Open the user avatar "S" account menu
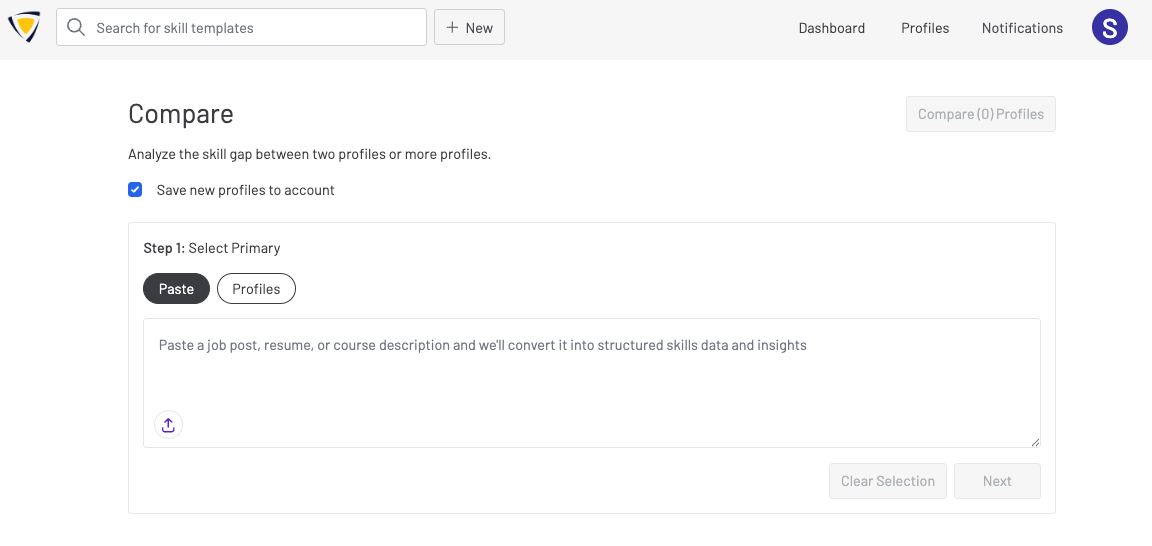1152x546 pixels. [1109, 28]
